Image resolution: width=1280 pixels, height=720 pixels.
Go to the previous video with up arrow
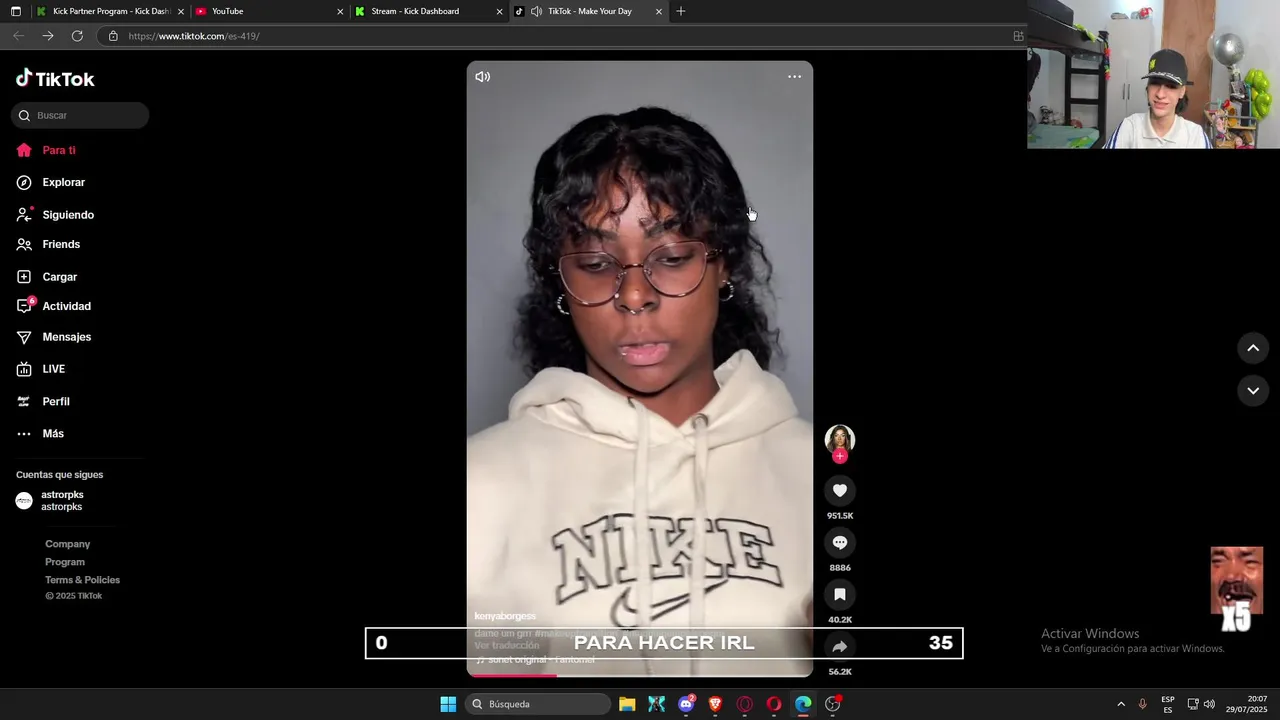1253,348
